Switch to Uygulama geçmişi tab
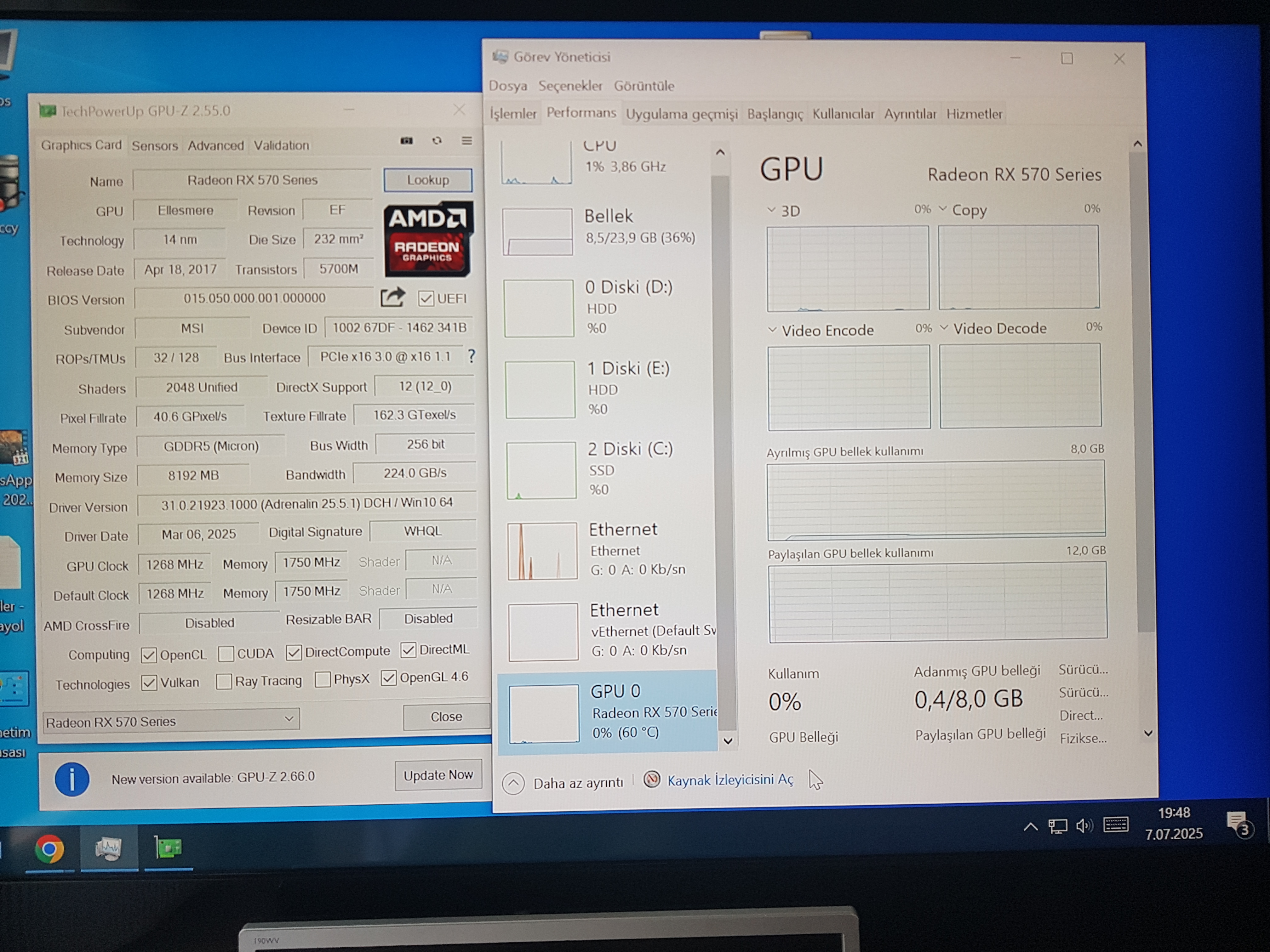 click(x=682, y=114)
